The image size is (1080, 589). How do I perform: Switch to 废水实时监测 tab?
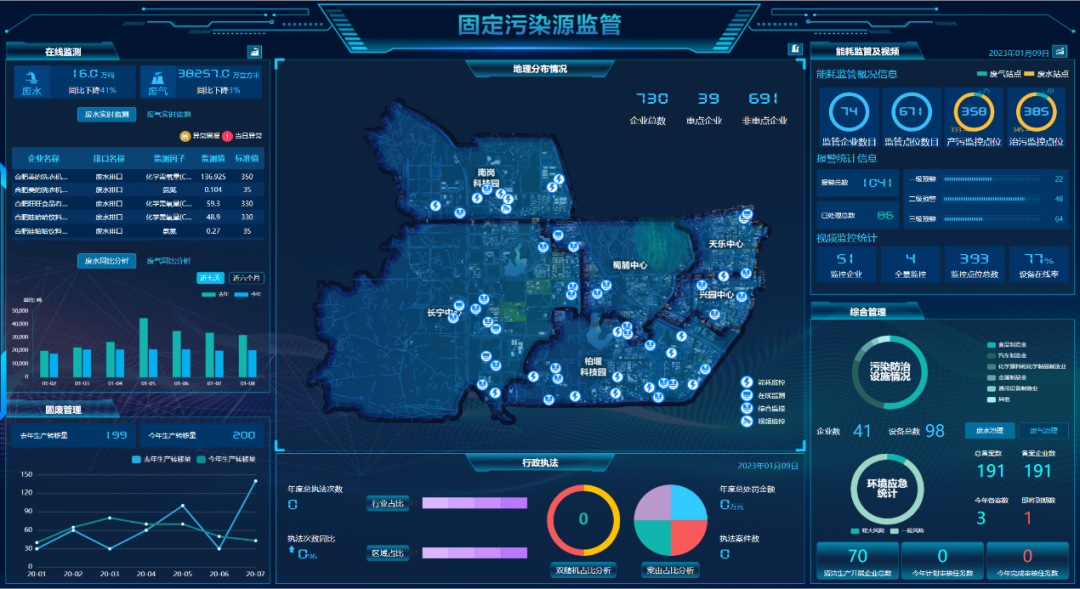(107, 114)
